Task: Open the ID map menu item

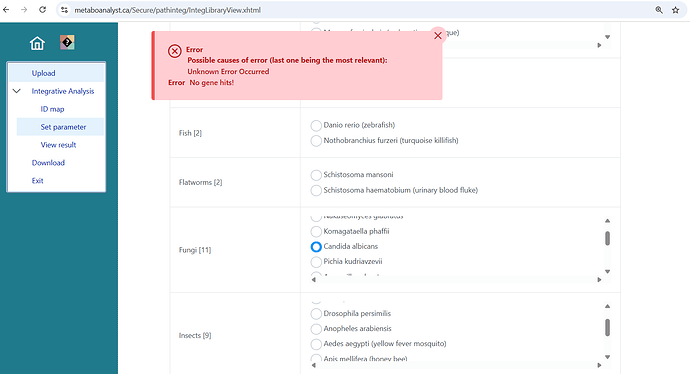Action: (52, 109)
